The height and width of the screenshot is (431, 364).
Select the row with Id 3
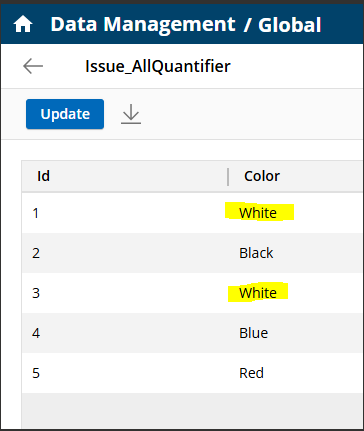[193, 293]
